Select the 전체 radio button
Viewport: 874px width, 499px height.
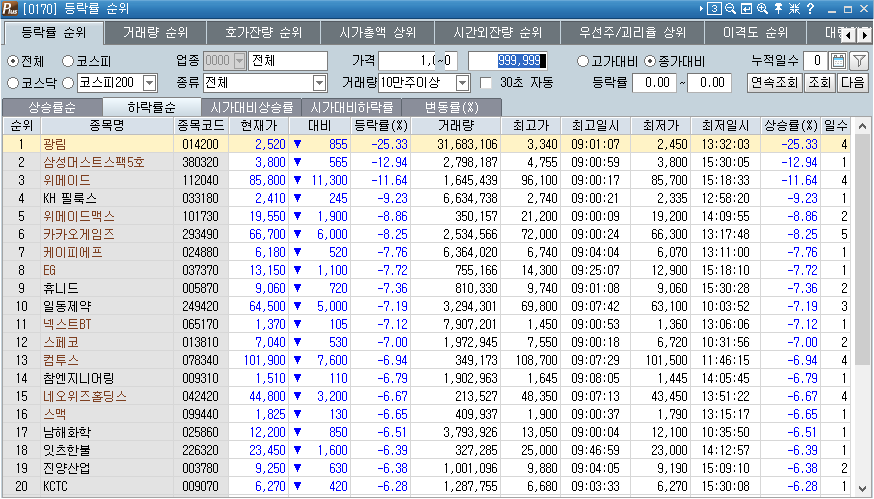[13, 61]
